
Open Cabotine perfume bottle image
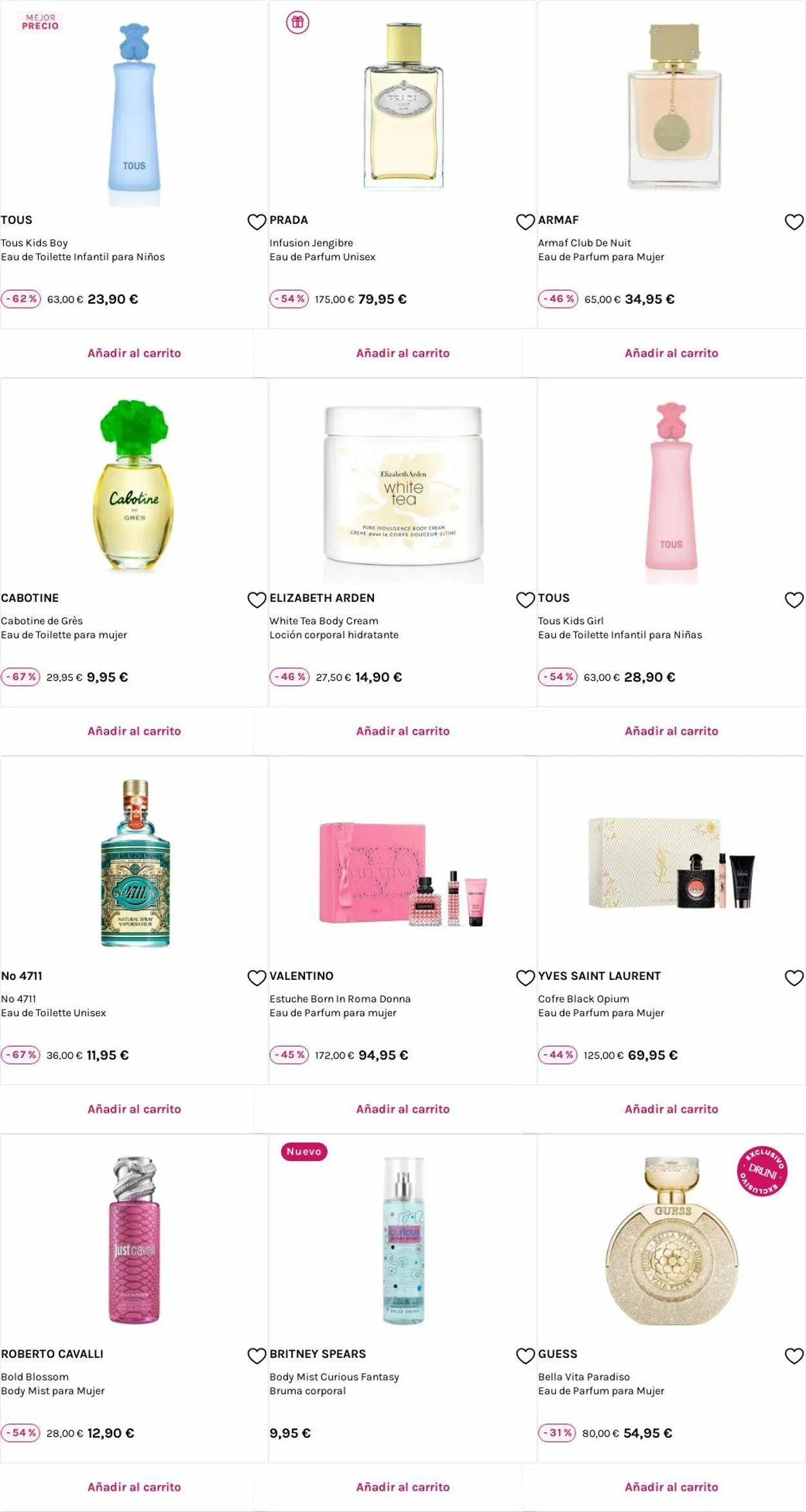click(x=134, y=484)
